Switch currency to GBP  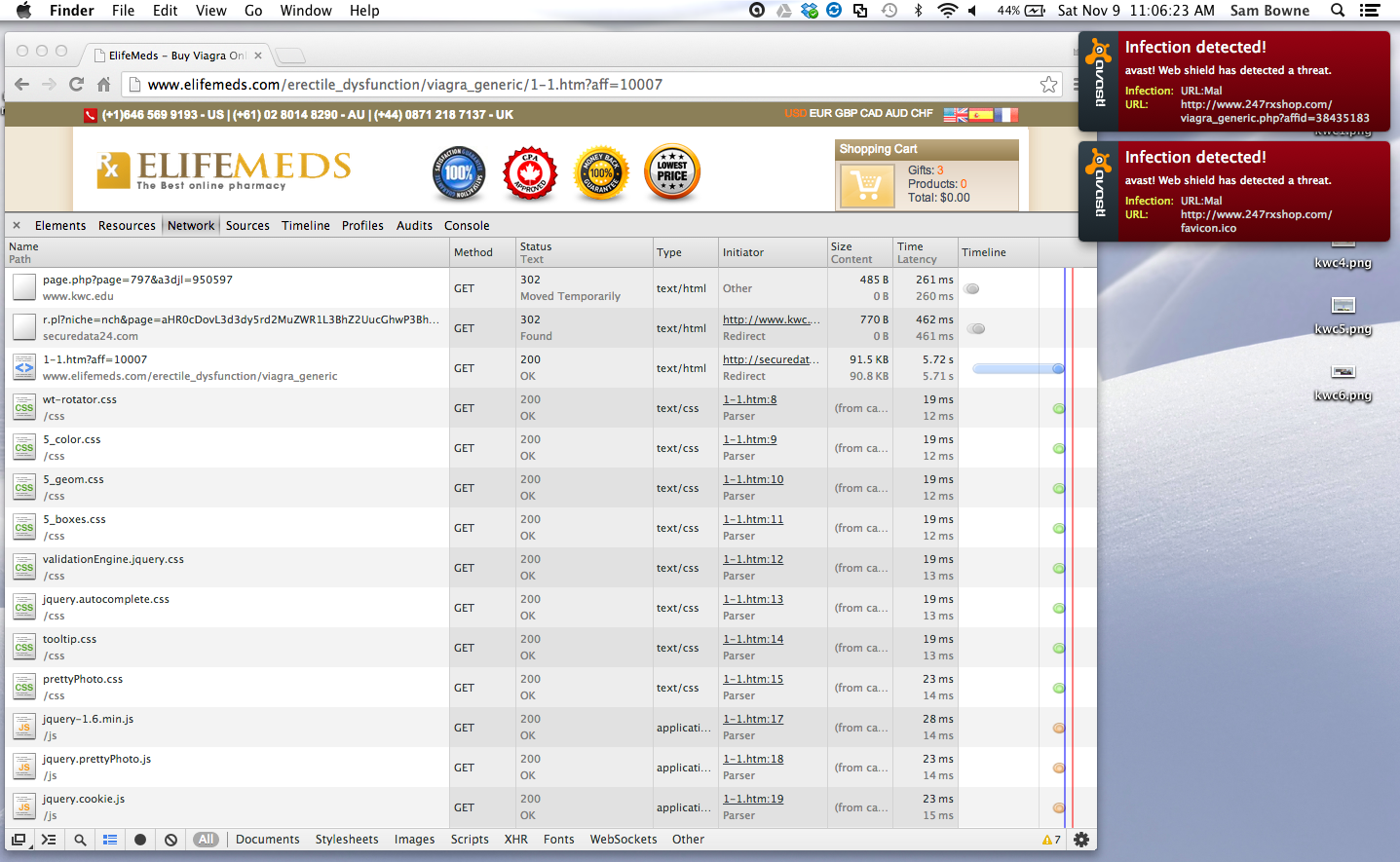tap(847, 114)
